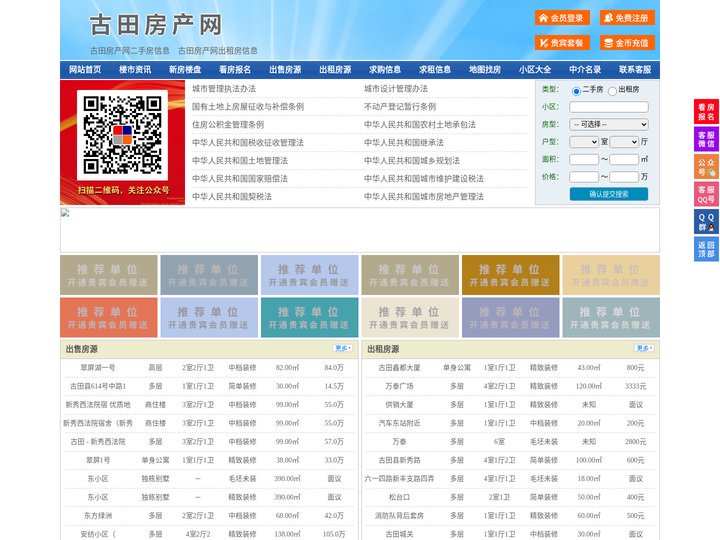Open the 翠屏1号 sale listing
This screenshot has height=540, width=720.
98,460
